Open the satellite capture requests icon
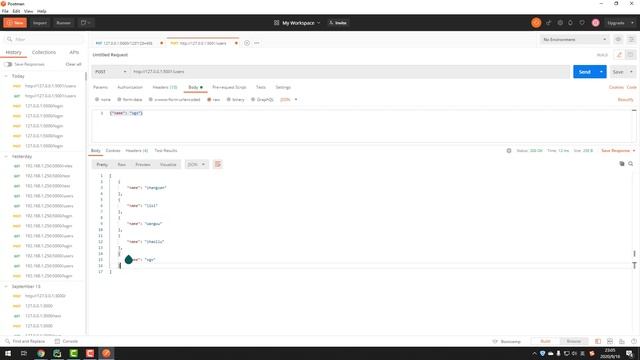640x360 pixels. [548, 23]
